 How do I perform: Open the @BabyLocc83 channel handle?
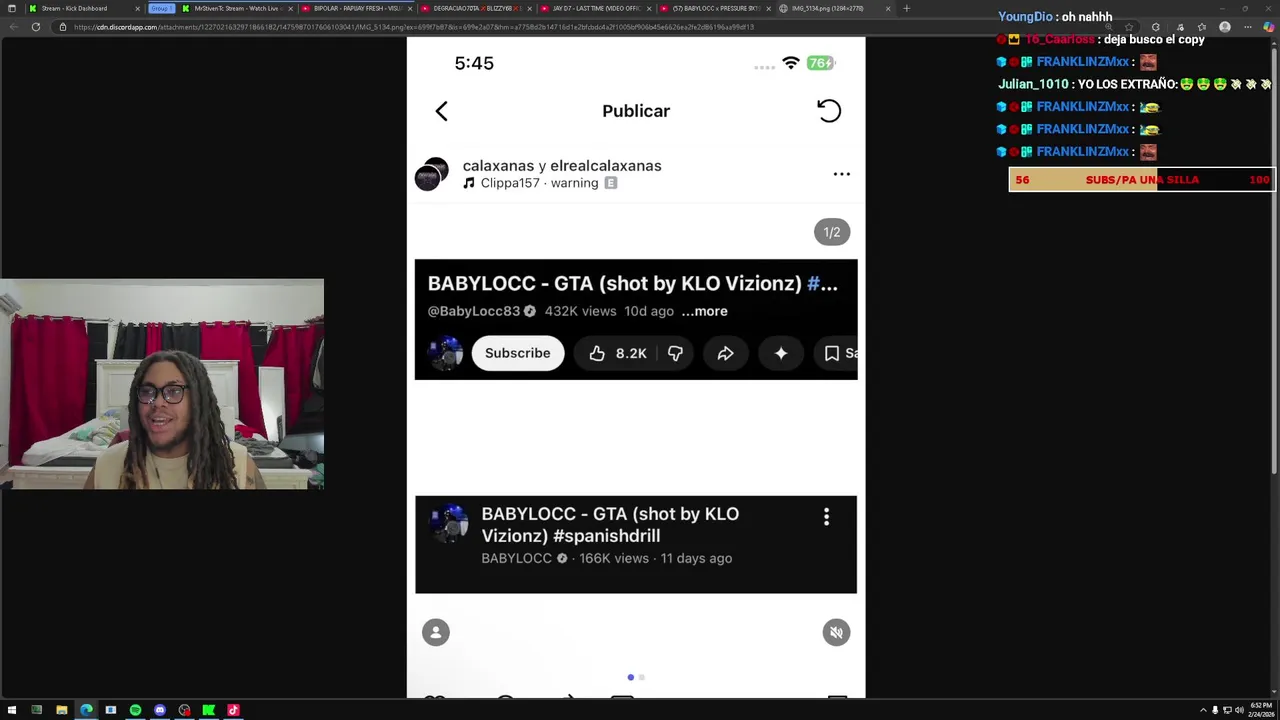pyautogui.click(x=474, y=311)
